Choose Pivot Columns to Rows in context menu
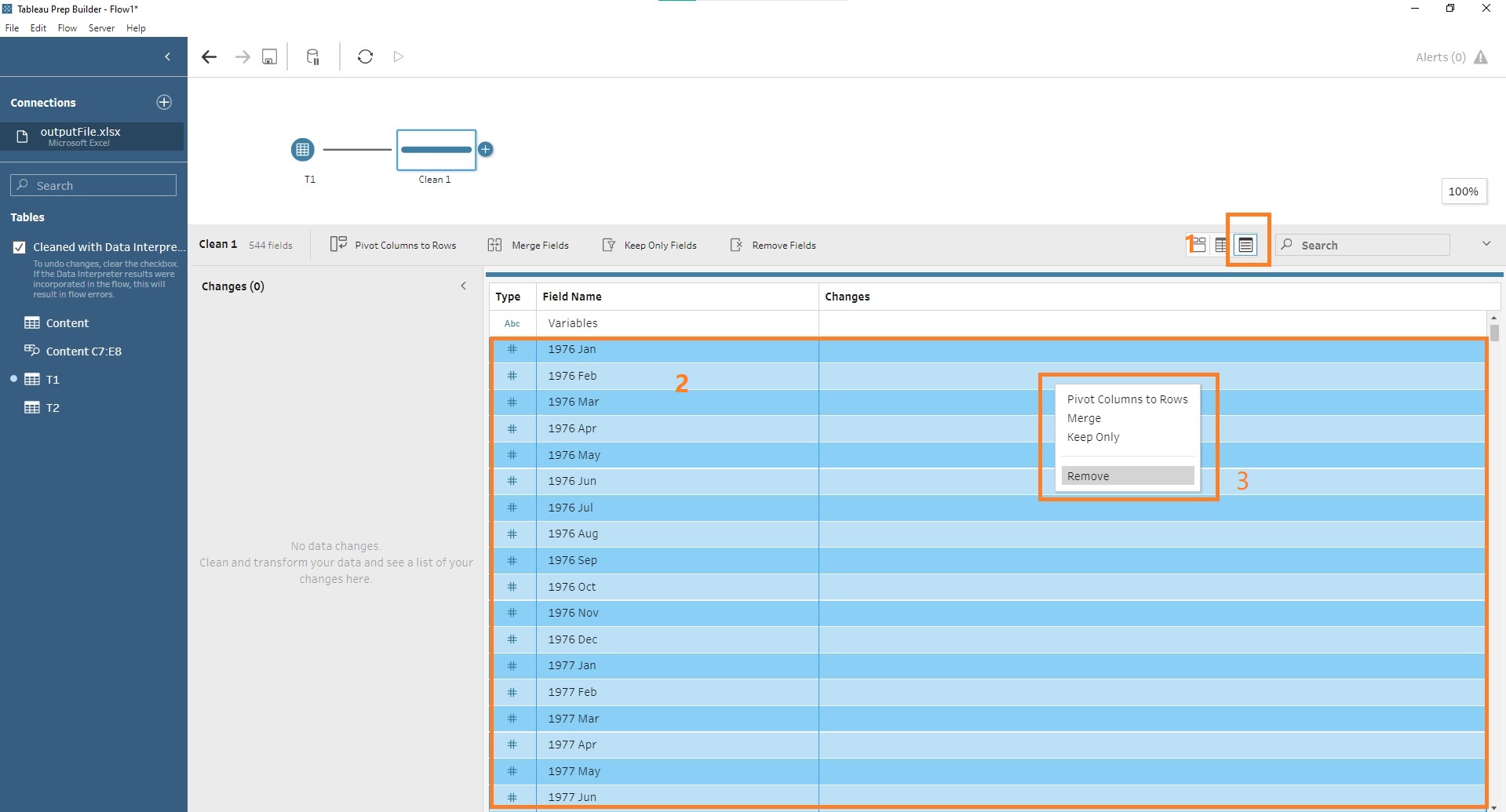1506x812 pixels. tap(1127, 399)
